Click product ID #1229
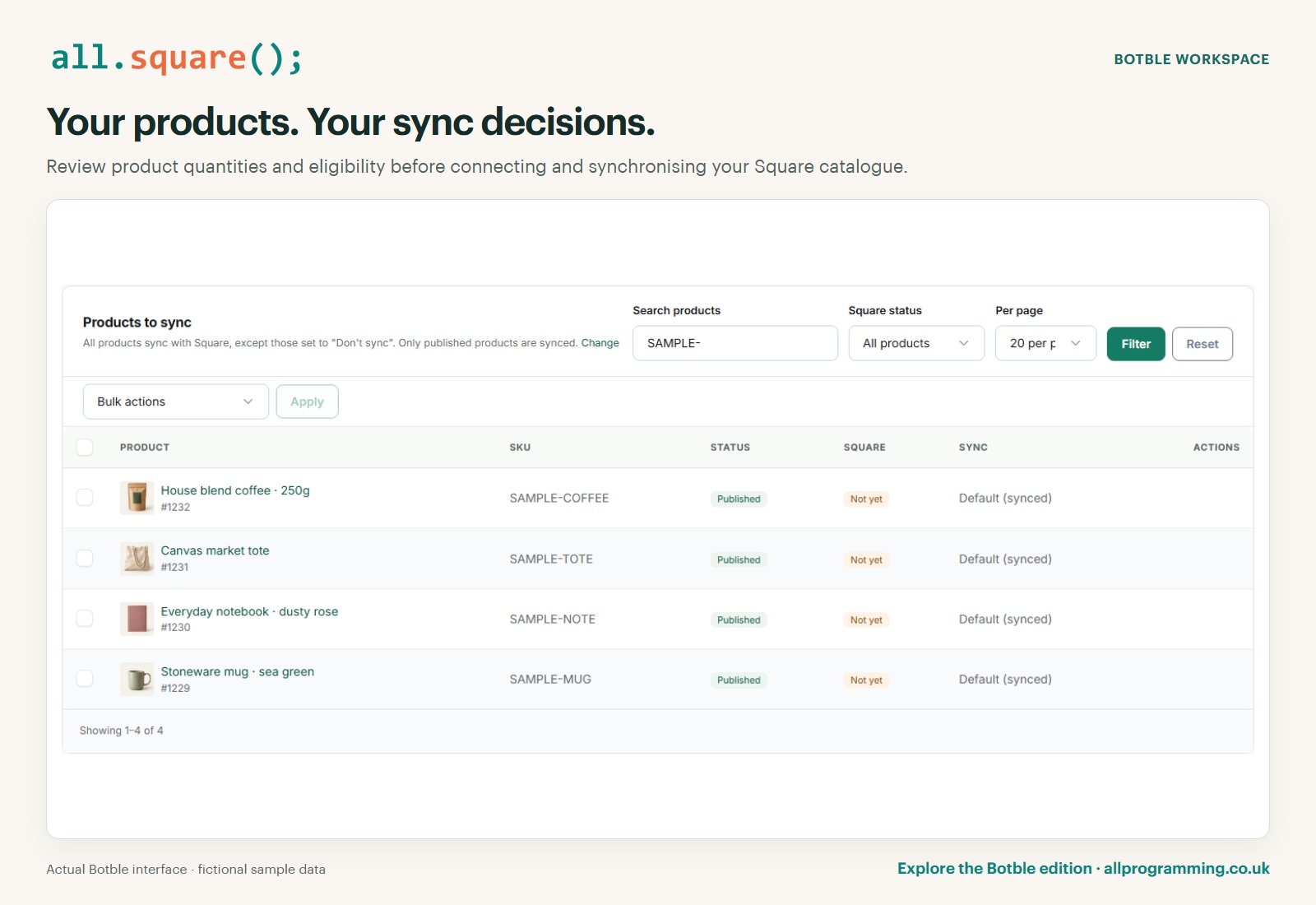This screenshot has width=1316, height=905. [x=175, y=688]
